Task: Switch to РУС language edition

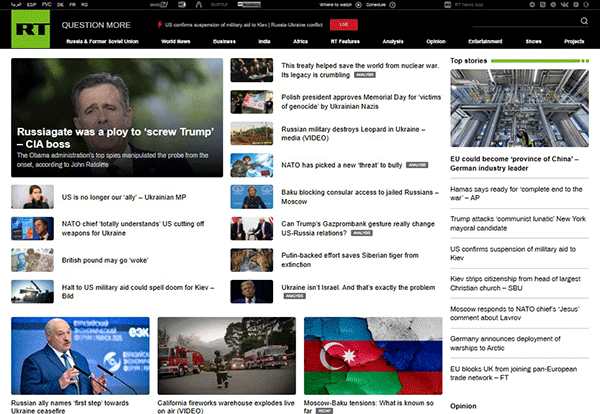Action: pyautogui.click(x=47, y=5)
